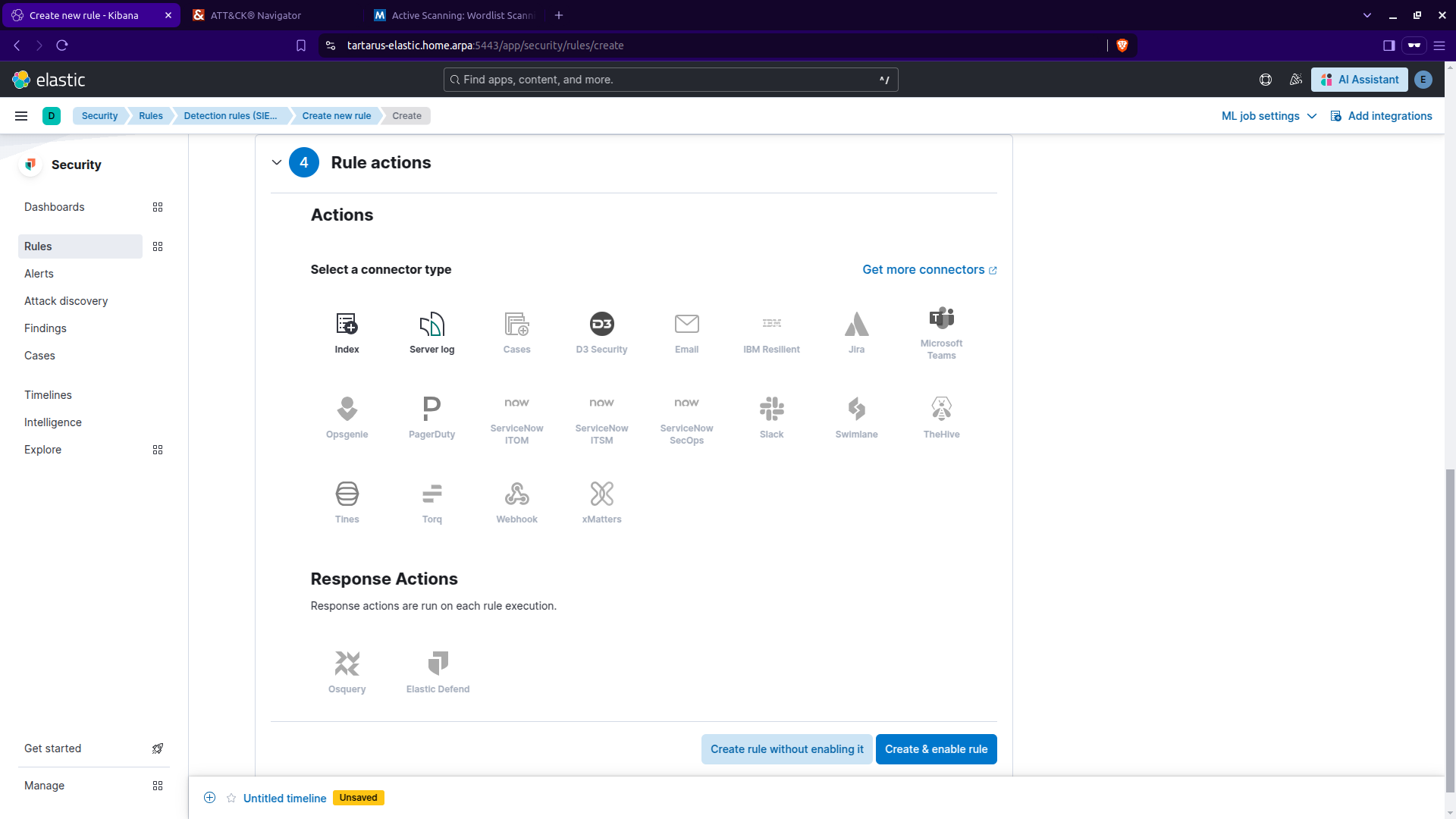Focus the Find apps search field
This screenshot has height=819, width=1456.
click(670, 80)
